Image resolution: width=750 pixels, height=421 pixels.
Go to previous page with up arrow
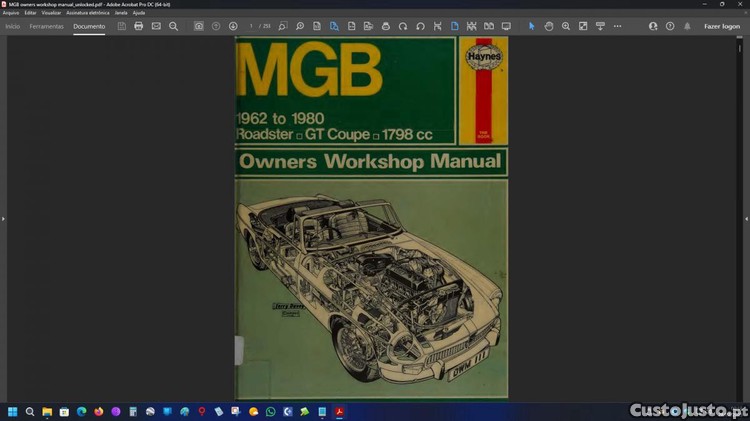pyautogui.click(x=216, y=26)
